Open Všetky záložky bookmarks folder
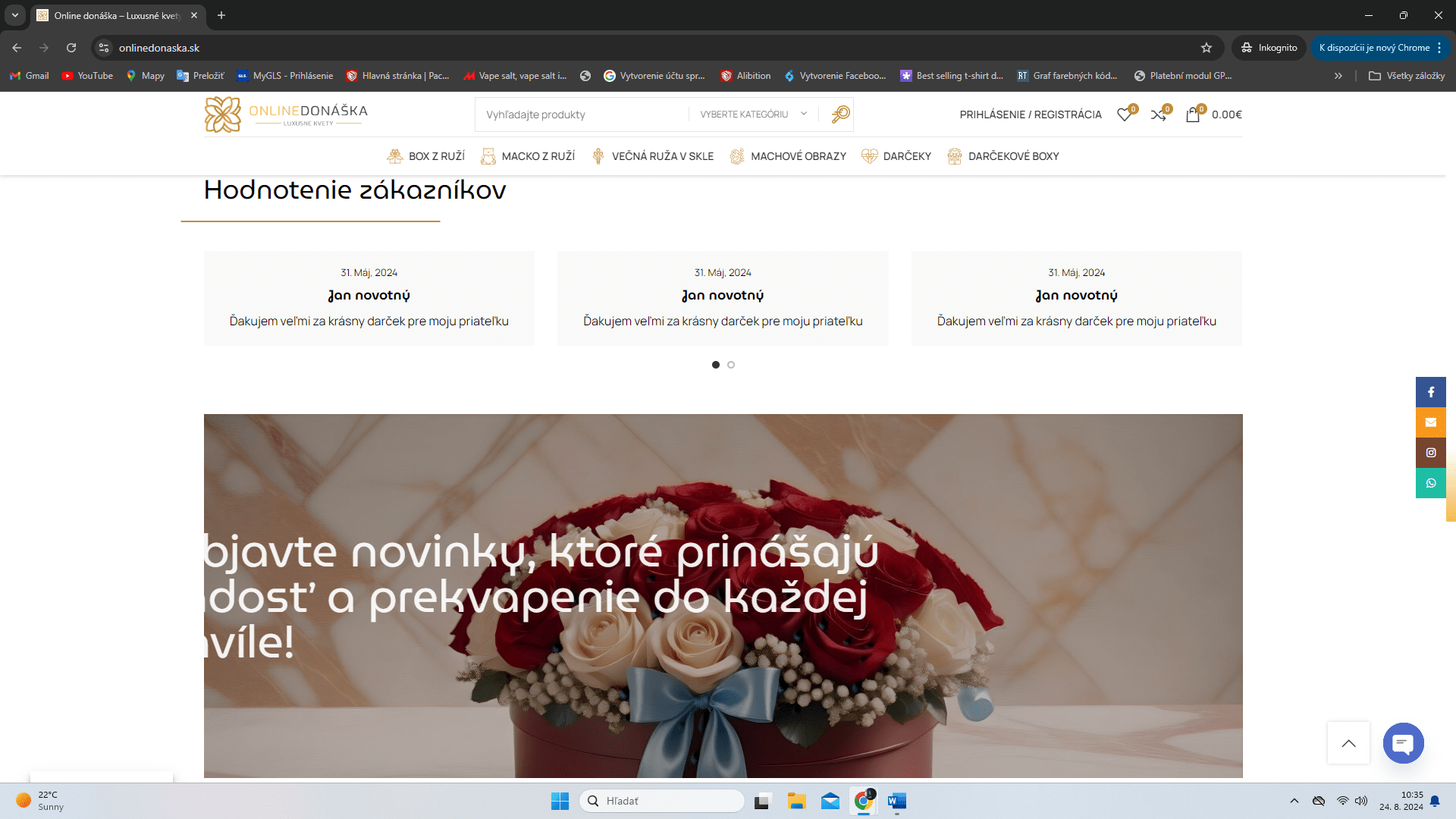1456x819 pixels. pos(1407,76)
